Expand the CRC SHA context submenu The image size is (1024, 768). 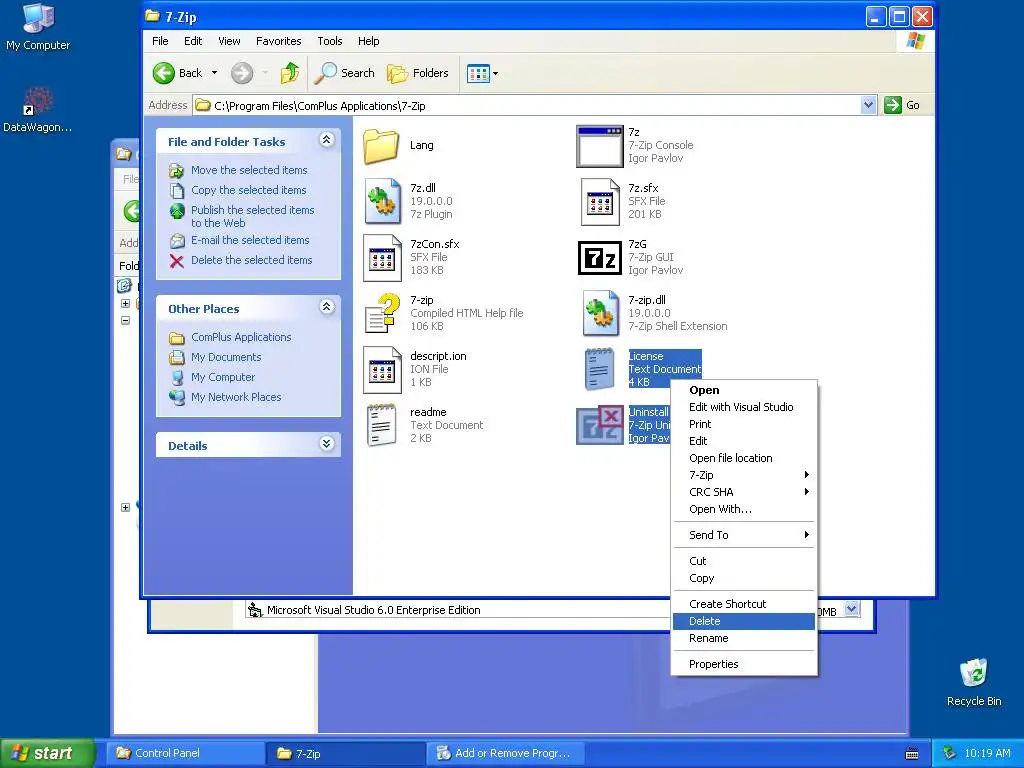click(744, 492)
